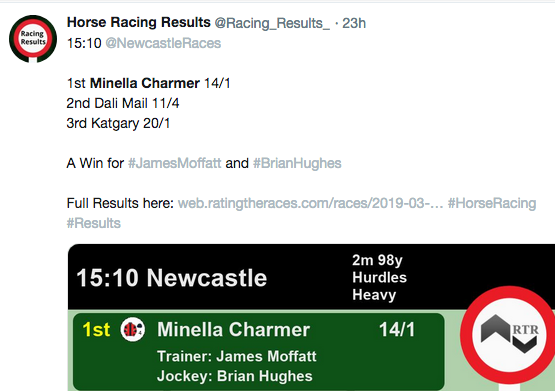Click the 2nd Dali Mail 11/4 line

pos(123,103)
